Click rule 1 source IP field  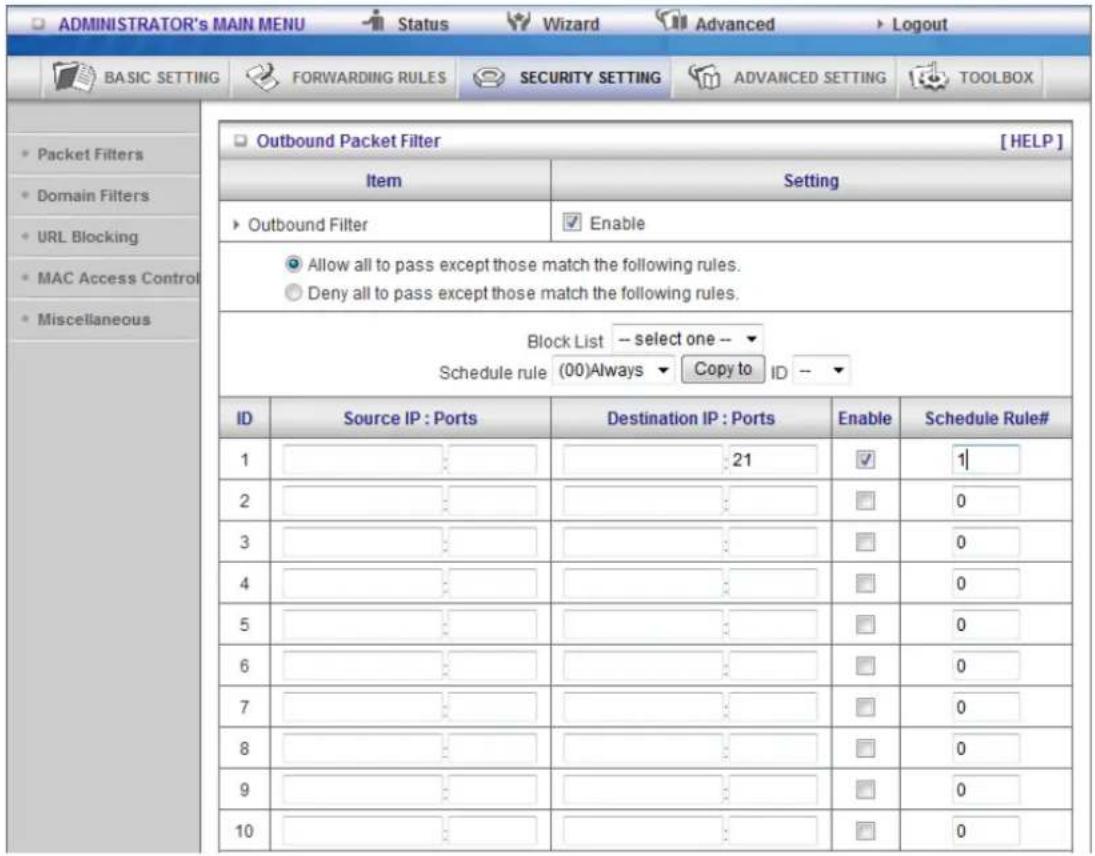(x=362, y=459)
